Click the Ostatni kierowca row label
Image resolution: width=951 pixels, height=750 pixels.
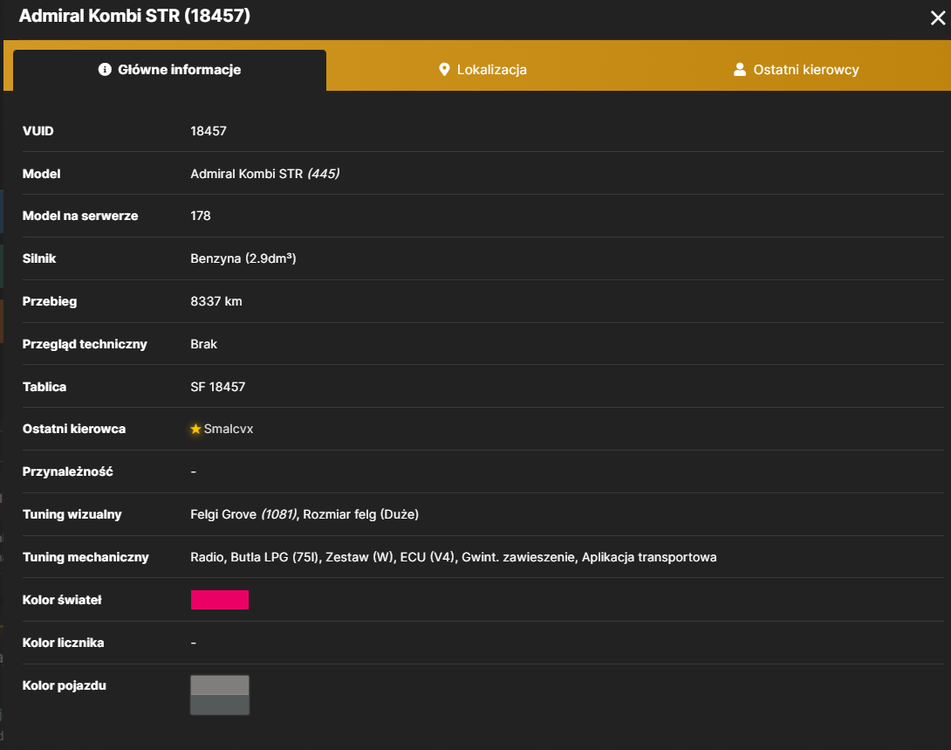click(74, 429)
